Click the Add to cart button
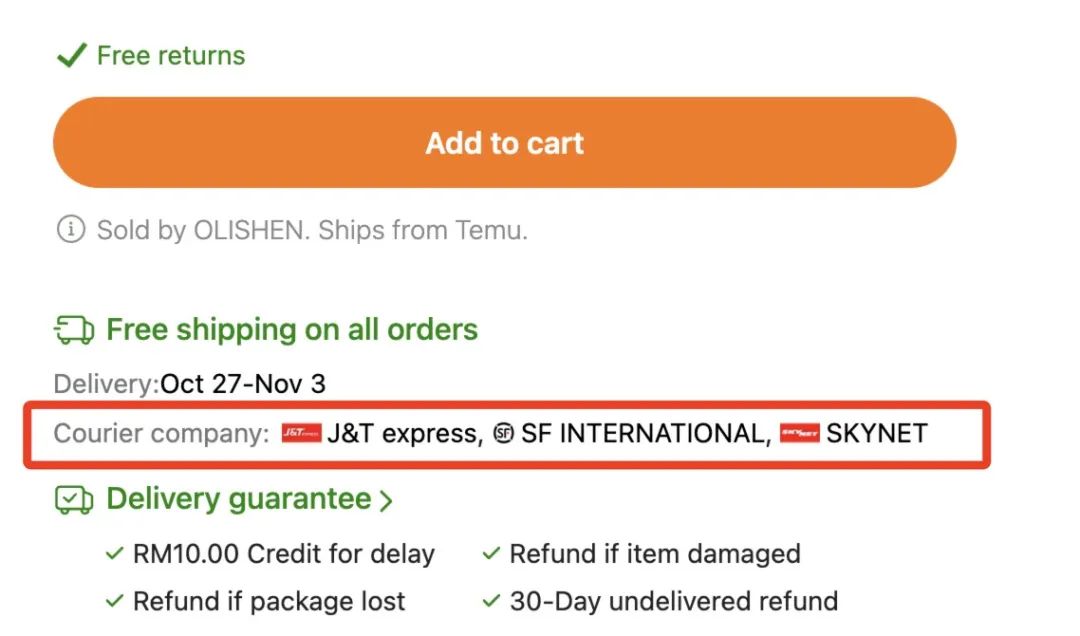1080x636 pixels. coord(504,143)
